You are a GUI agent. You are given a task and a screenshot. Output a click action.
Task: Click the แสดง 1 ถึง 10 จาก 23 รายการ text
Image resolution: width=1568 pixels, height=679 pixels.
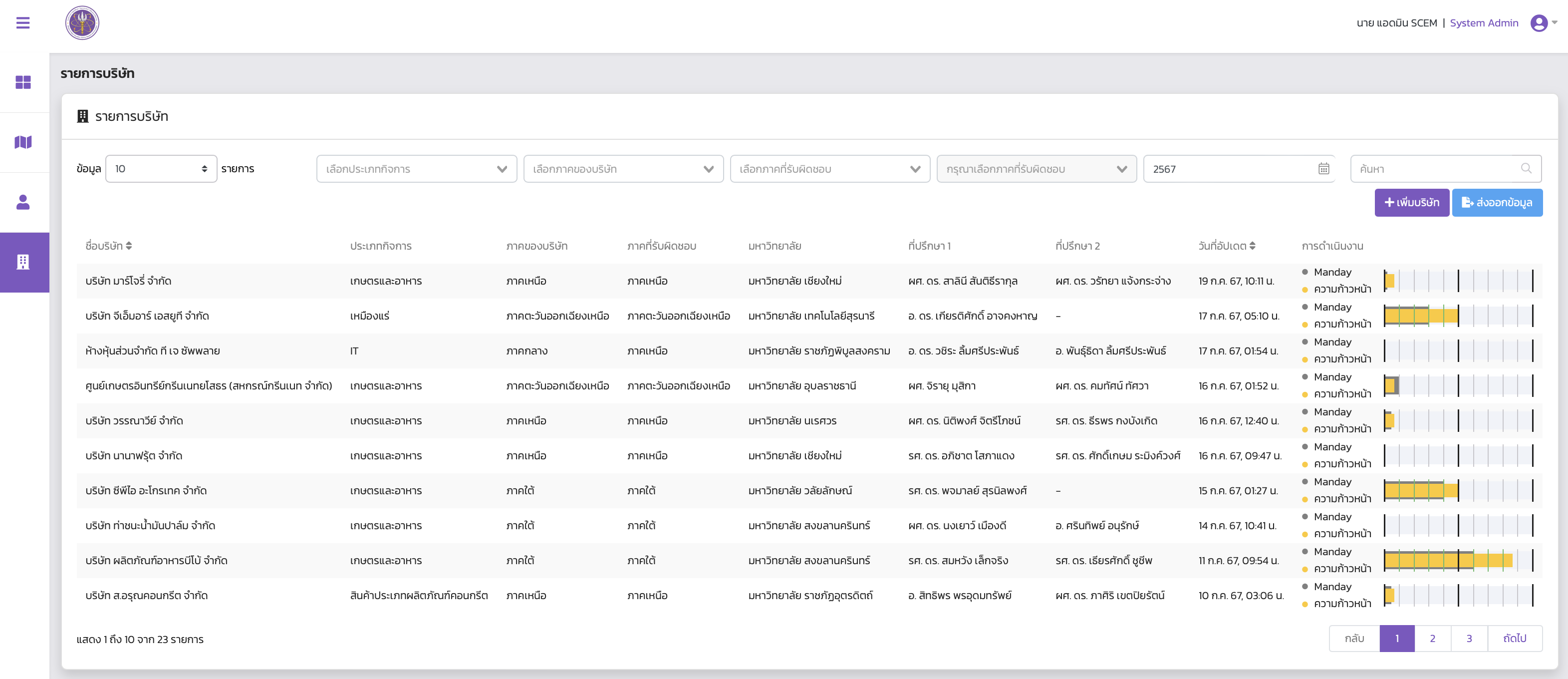(x=140, y=640)
